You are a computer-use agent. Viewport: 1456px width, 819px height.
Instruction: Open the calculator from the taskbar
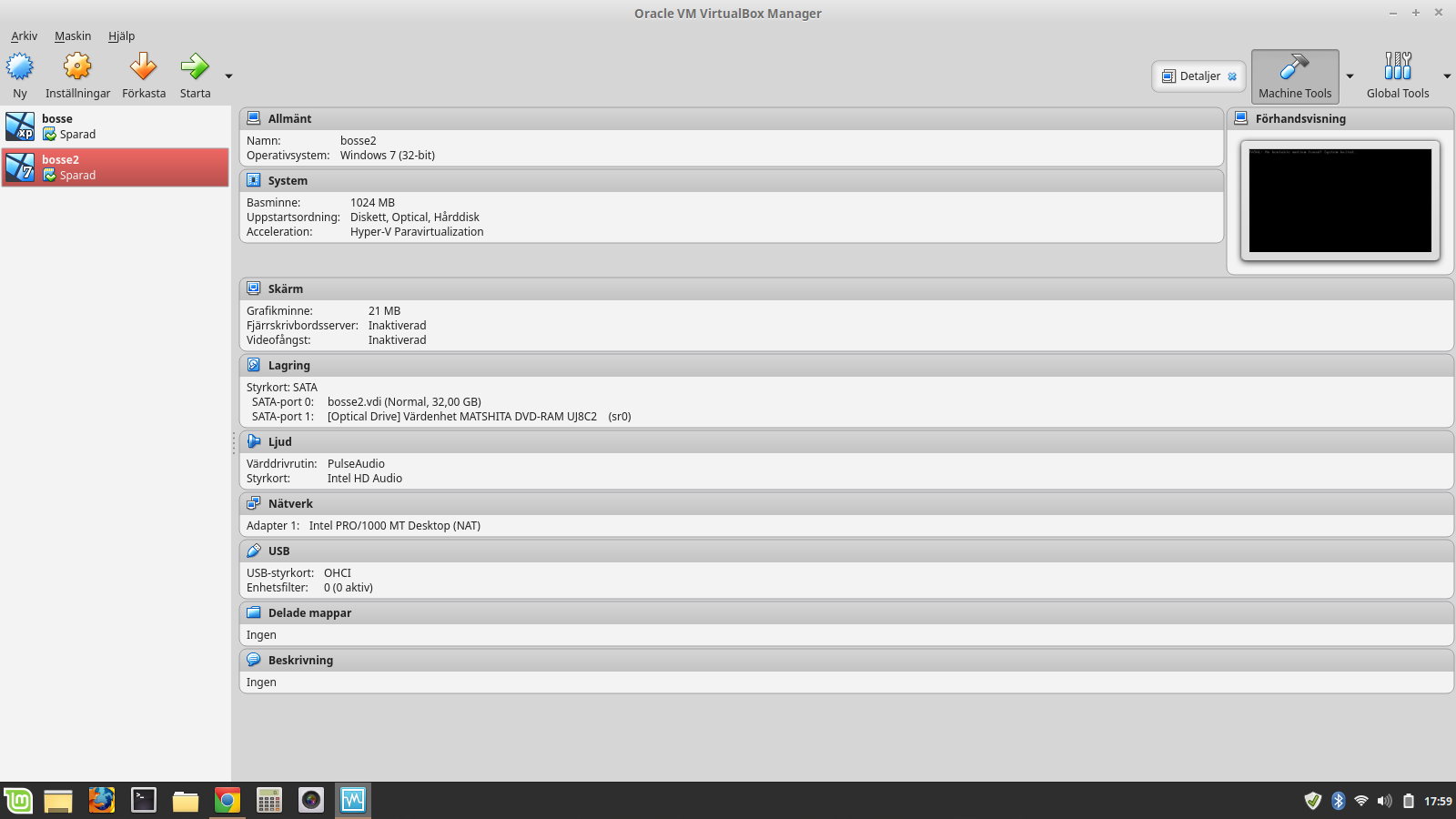(x=269, y=800)
